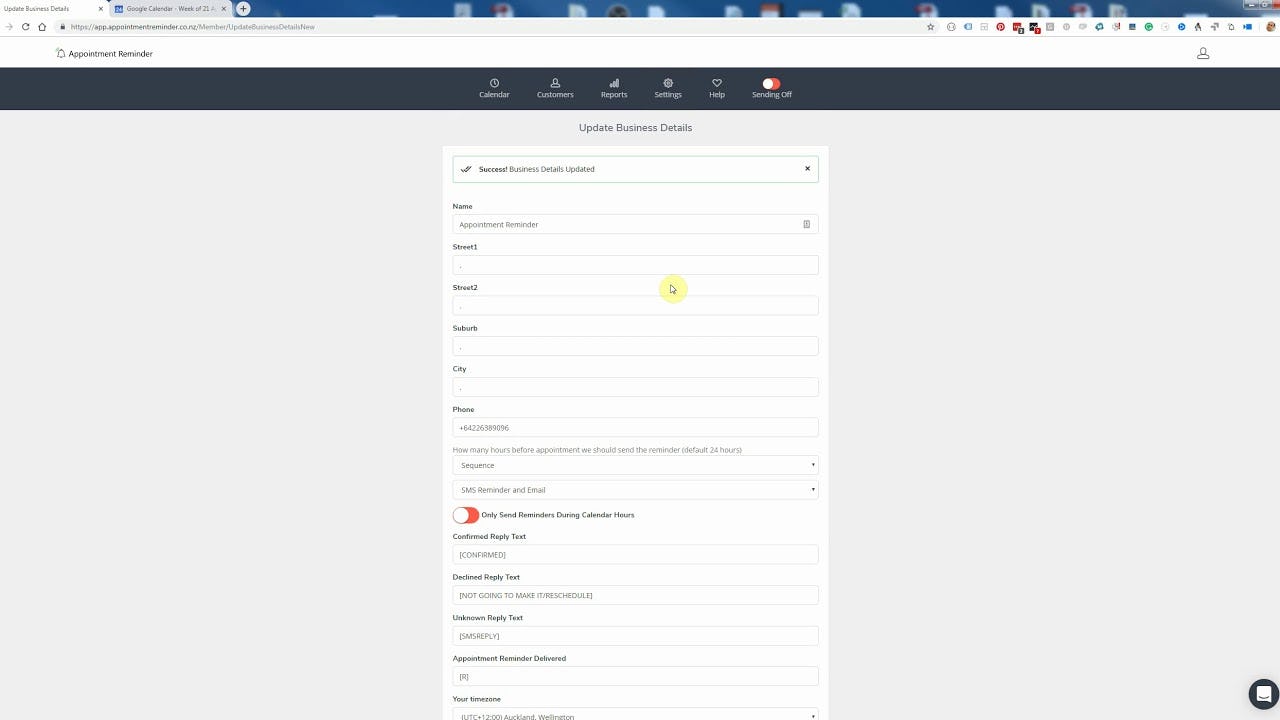This screenshot has height=720, width=1280.
Task: Enable Only Send Reminders During Calendar Hours
Action: 465,514
